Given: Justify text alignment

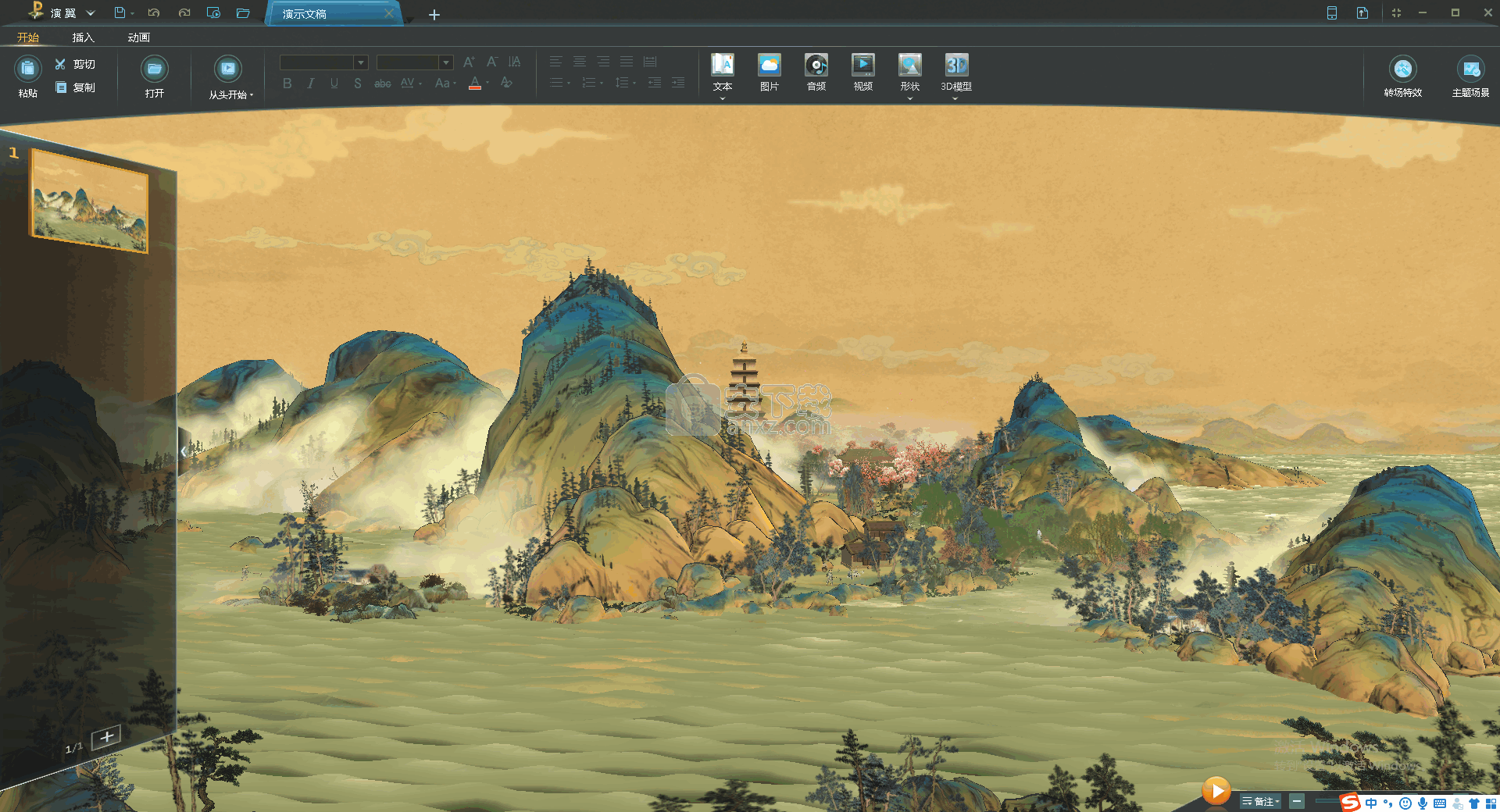Looking at the screenshot, I should pos(627,62).
